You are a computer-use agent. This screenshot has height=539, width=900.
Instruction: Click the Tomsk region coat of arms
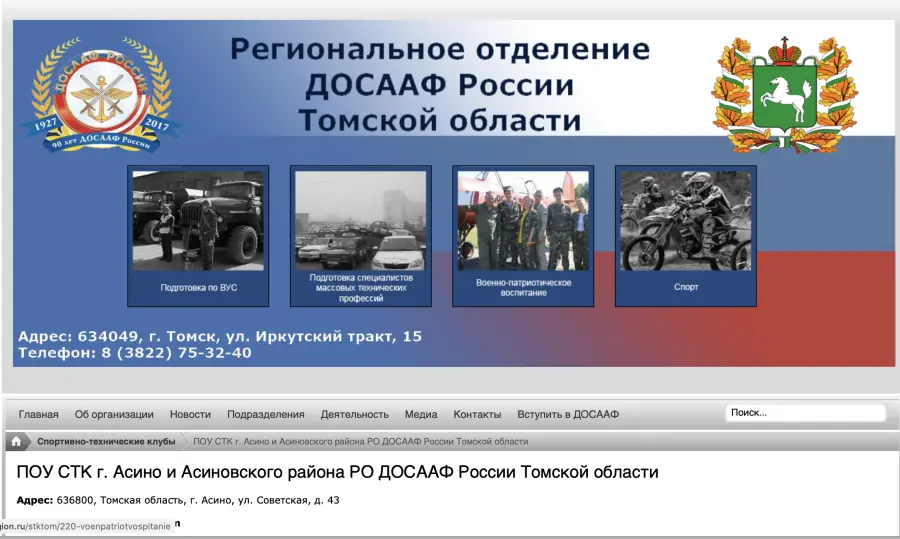pyautogui.click(x=785, y=95)
